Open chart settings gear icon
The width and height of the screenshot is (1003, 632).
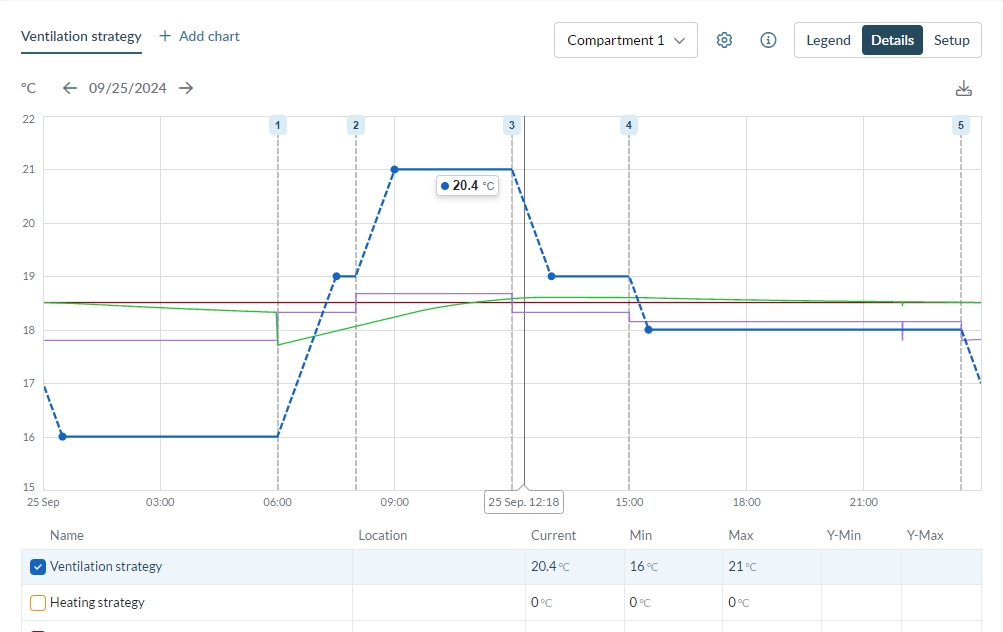pyautogui.click(x=724, y=40)
